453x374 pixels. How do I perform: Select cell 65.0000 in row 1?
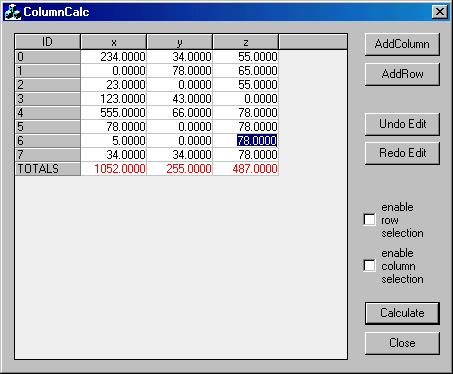[245, 71]
